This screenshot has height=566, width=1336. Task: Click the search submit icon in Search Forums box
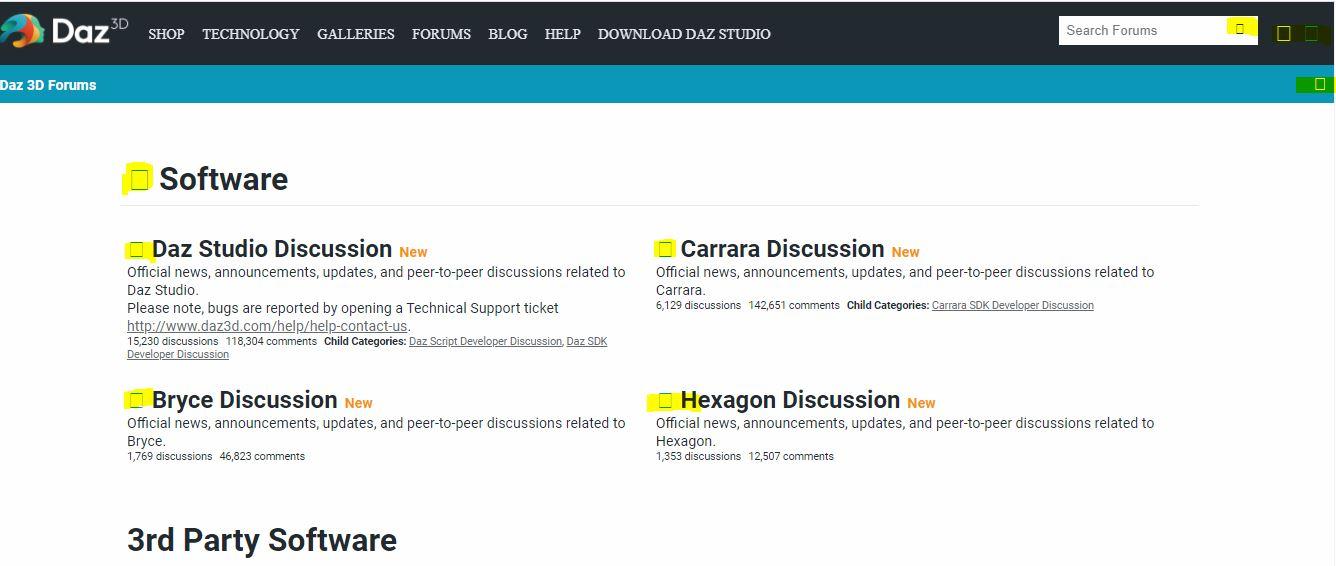click(1240, 29)
